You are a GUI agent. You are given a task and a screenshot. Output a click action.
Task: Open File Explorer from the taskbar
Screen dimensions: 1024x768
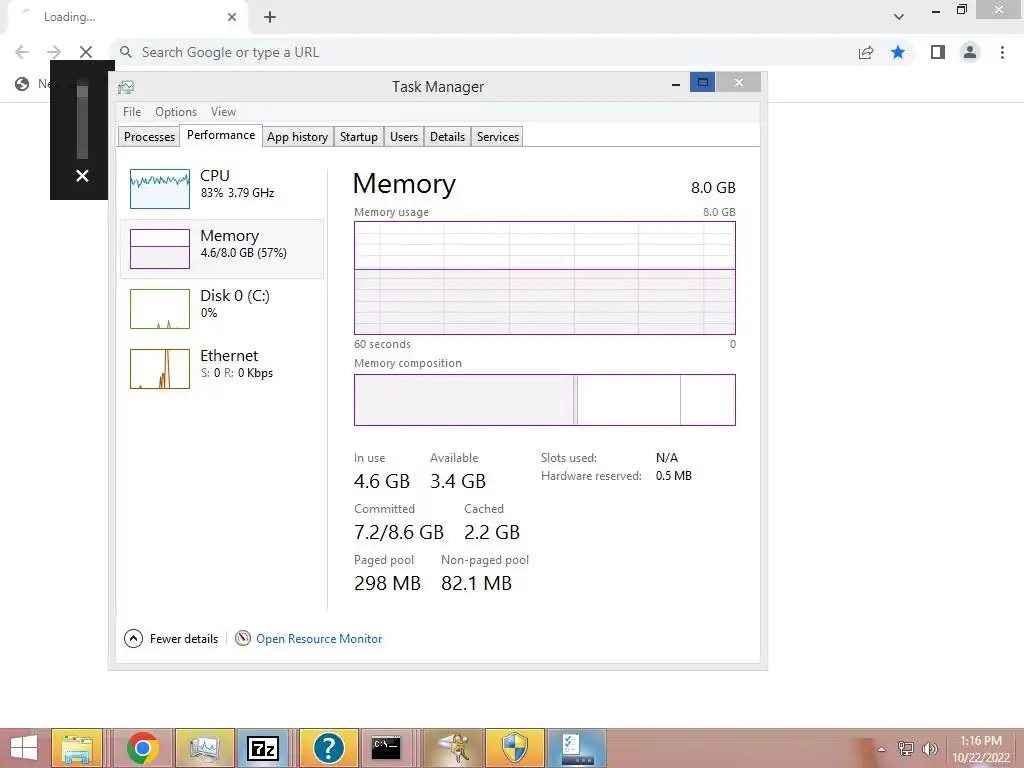(77, 748)
